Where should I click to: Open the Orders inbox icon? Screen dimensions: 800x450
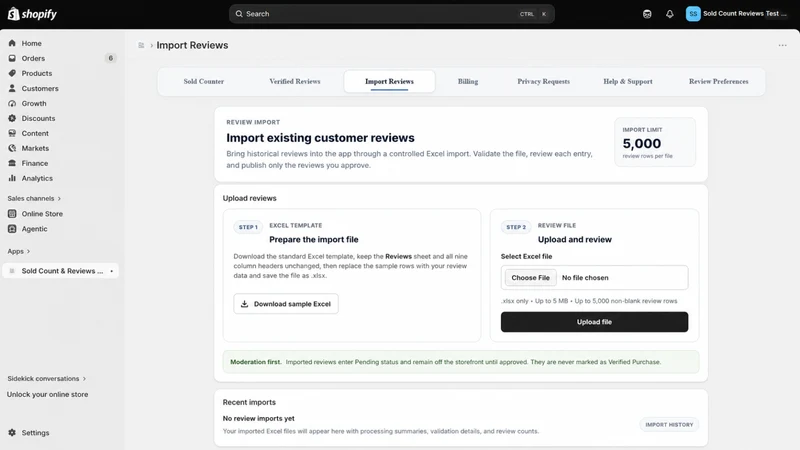tap(12, 58)
